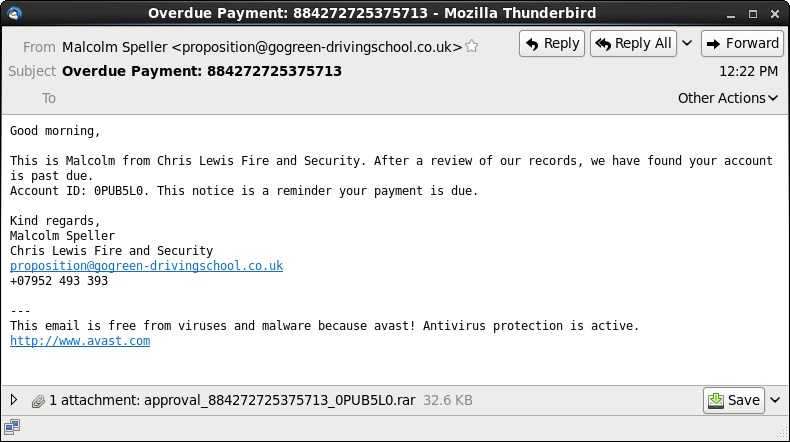Forward this overdue payment email
The width and height of the screenshot is (790, 442).
pyautogui.click(x=743, y=43)
